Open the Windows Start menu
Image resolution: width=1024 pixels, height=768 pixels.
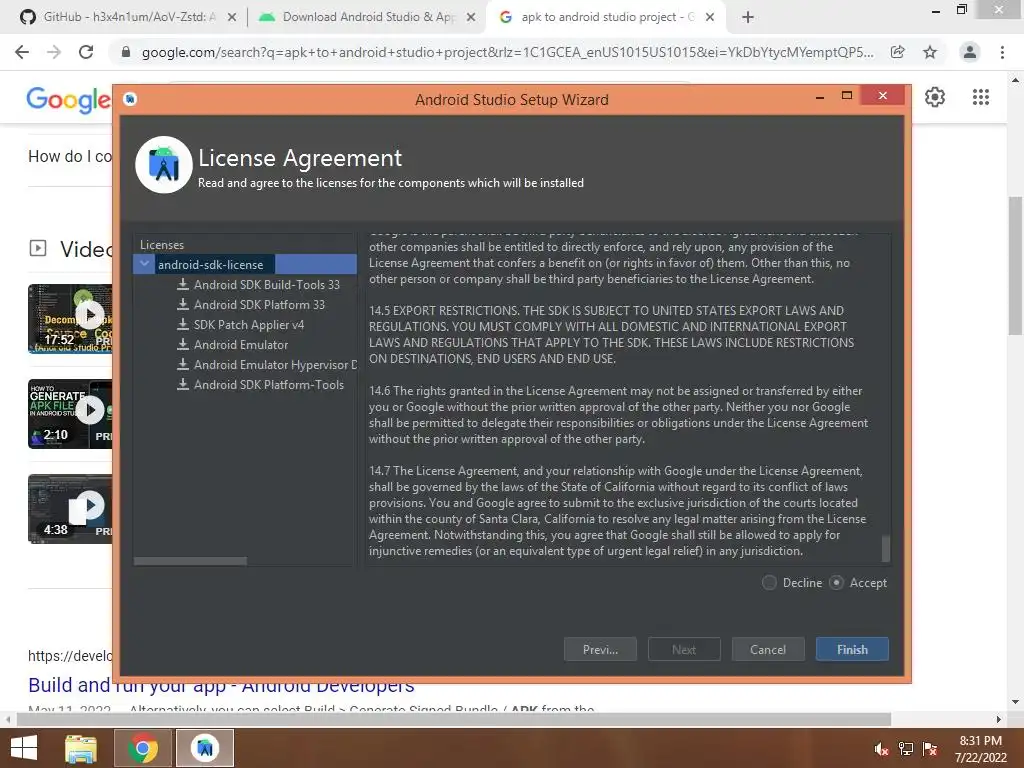[24, 748]
